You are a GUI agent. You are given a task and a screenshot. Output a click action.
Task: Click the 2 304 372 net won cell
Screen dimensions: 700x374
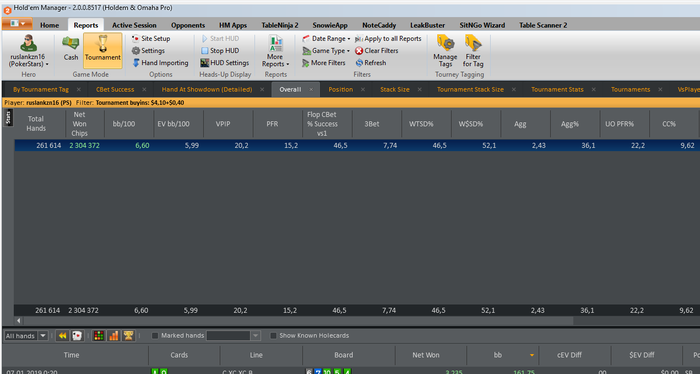pyautogui.click(x=84, y=145)
